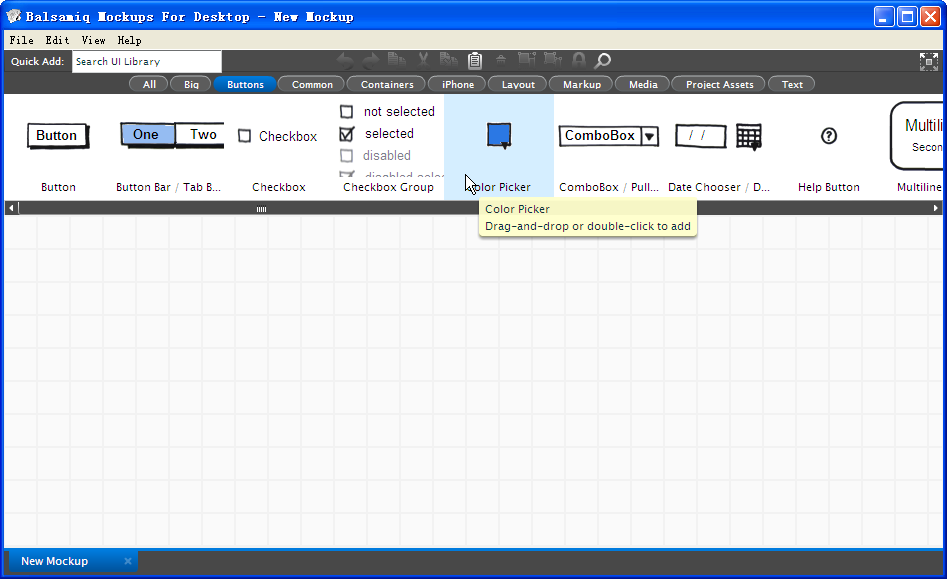
Task: Click the 'Multiline' label
Action: [x=919, y=187]
